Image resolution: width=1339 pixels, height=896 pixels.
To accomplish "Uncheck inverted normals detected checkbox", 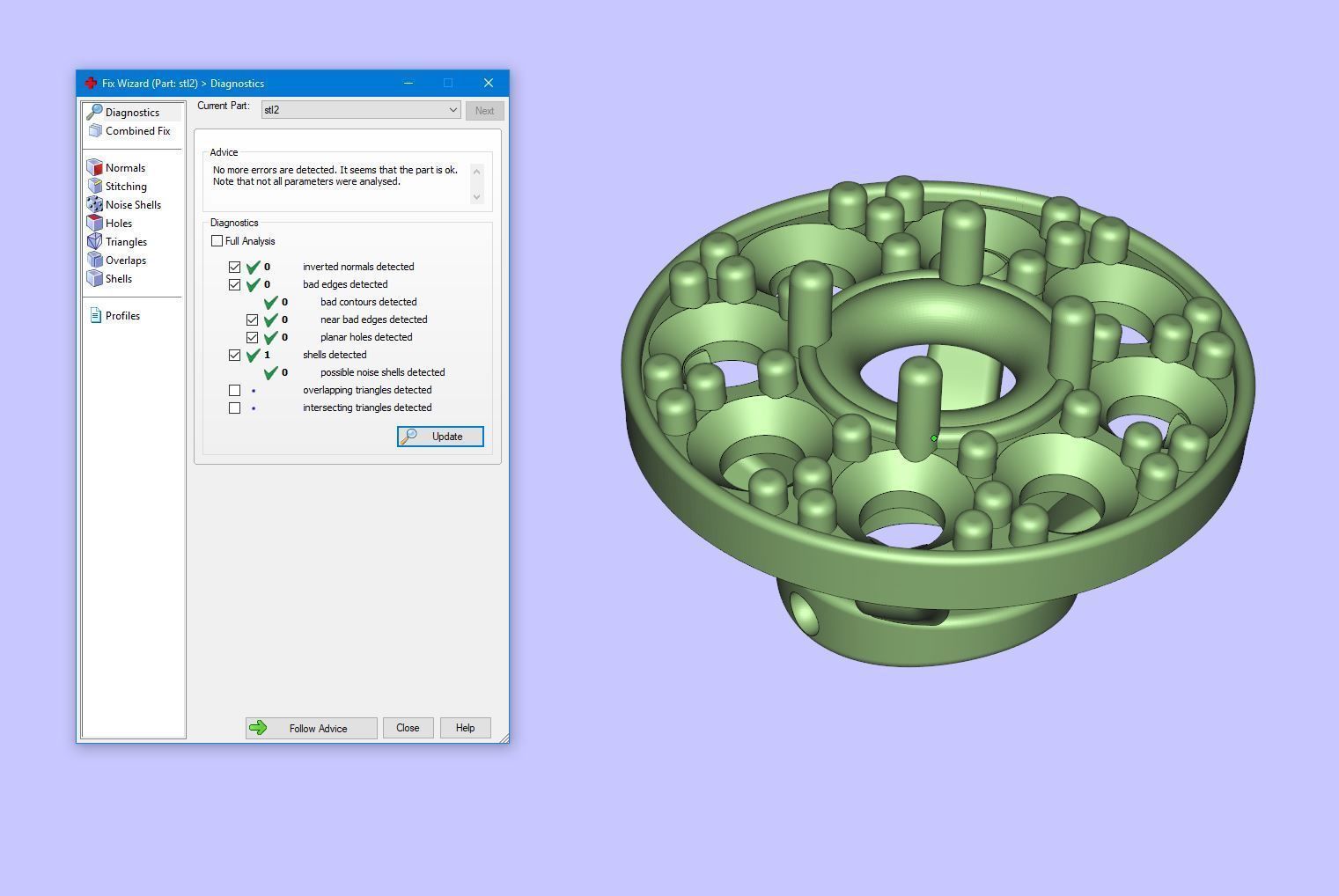I will click(x=234, y=267).
